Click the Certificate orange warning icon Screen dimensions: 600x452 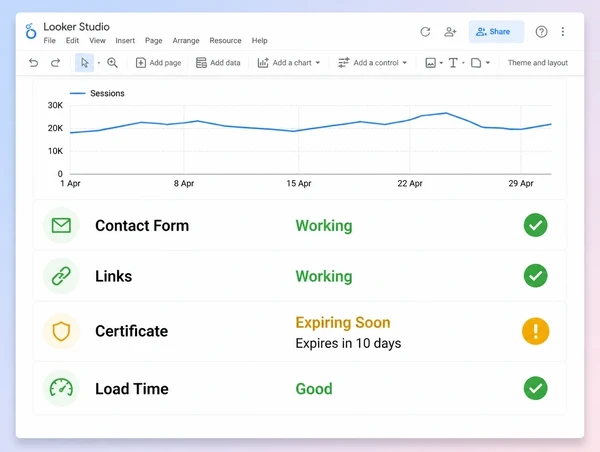pyautogui.click(x=535, y=331)
